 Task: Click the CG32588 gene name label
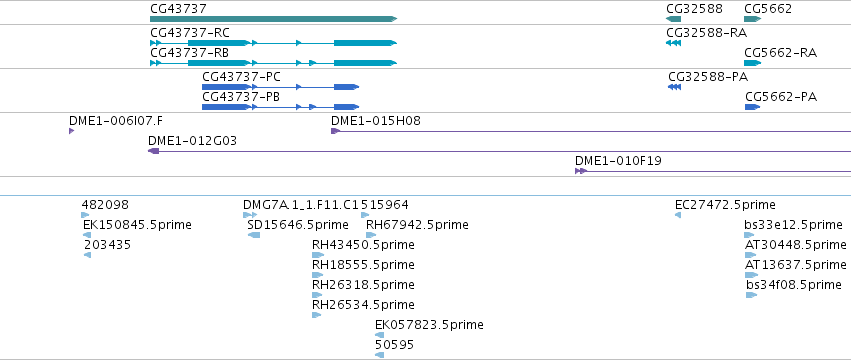[x=694, y=9]
